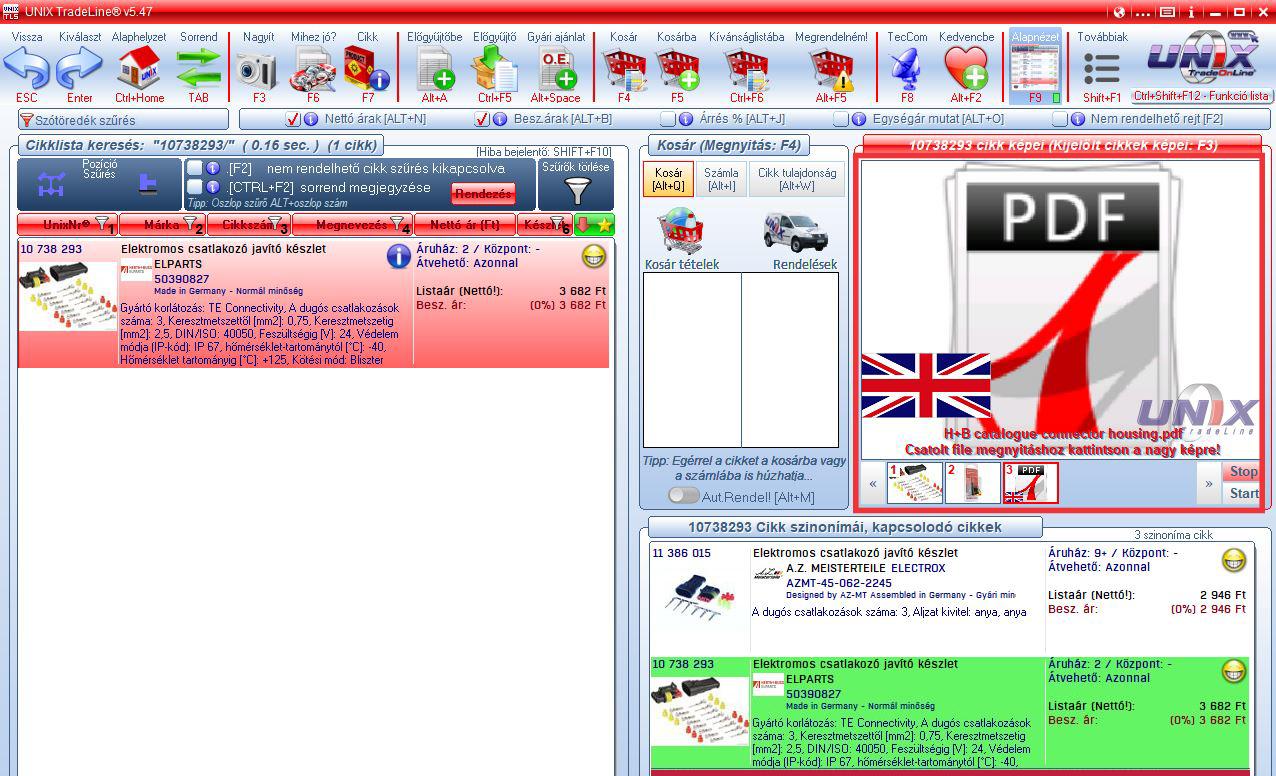Click the title bar info icon
The width and height of the screenshot is (1276, 776).
point(1192,12)
